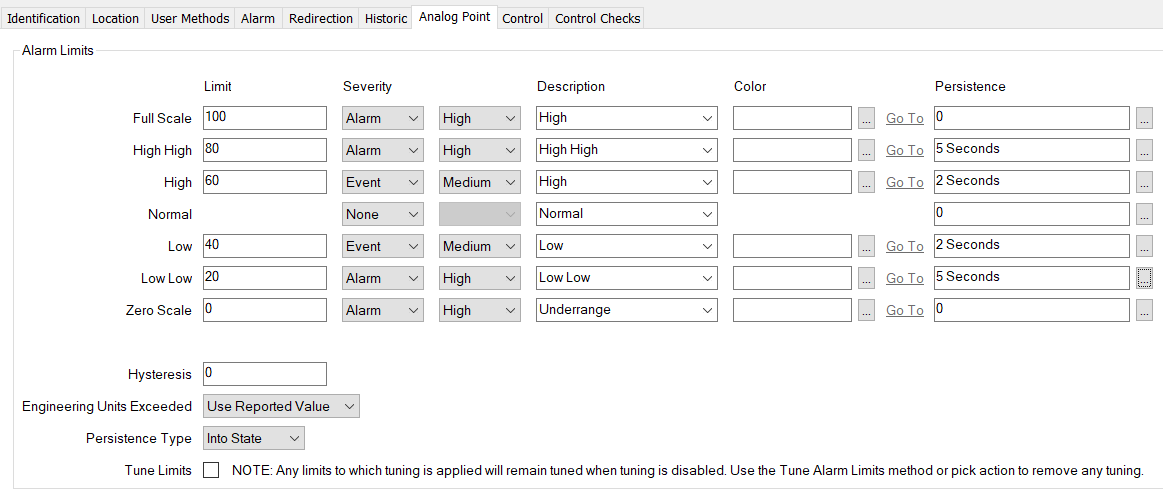Open the Low priority Medium dropdown
The height and width of the screenshot is (498, 1163).
click(x=479, y=247)
